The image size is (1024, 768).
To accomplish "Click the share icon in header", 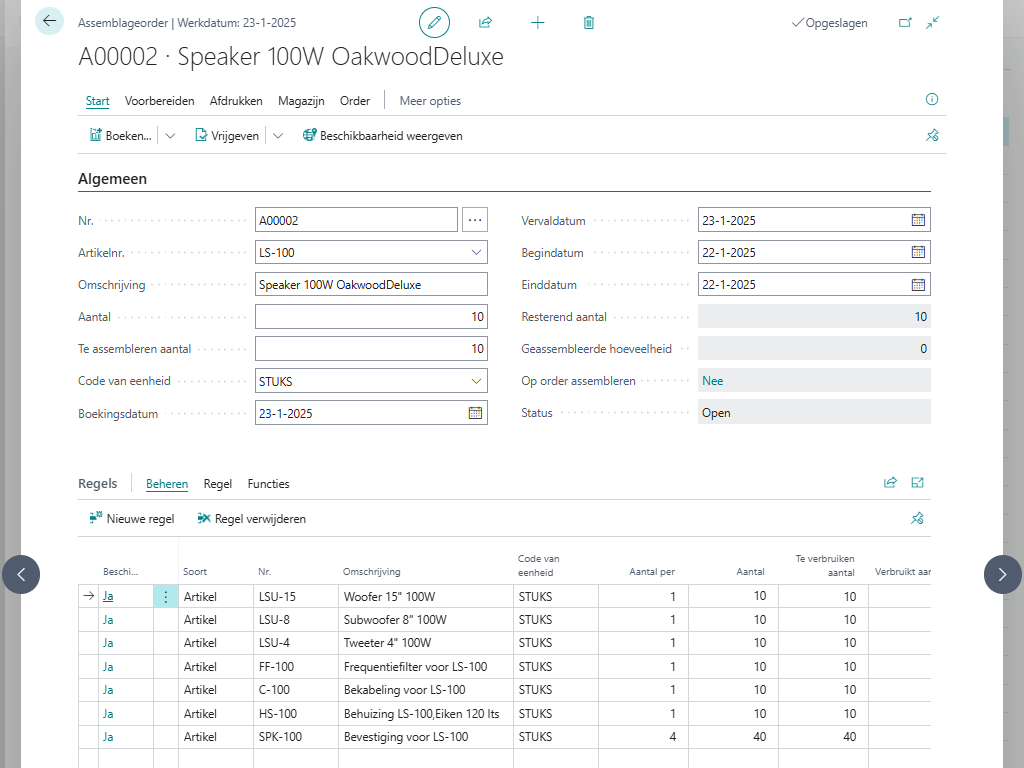I will coord(486,22).
